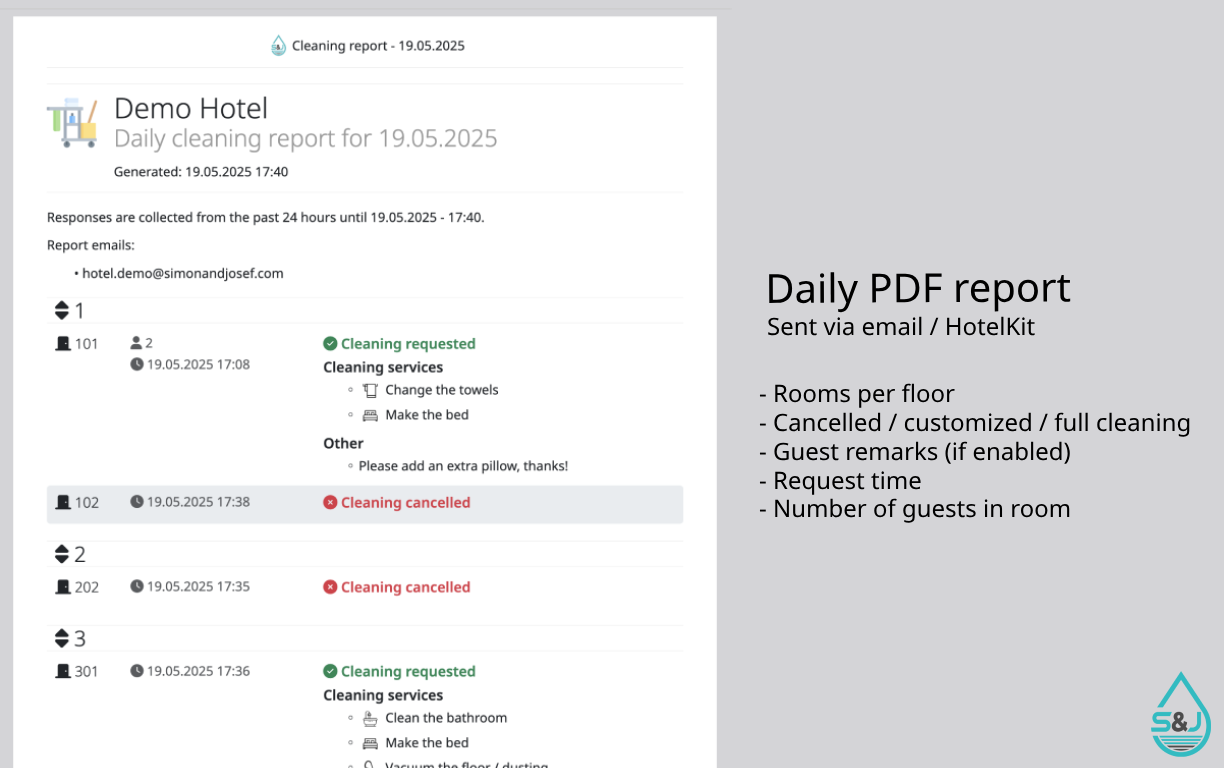Open the hotel.demo@simonandjosef.com email link
This screenshot has width=1224, height=768.
pyautogui.click(x=182, y=273)
